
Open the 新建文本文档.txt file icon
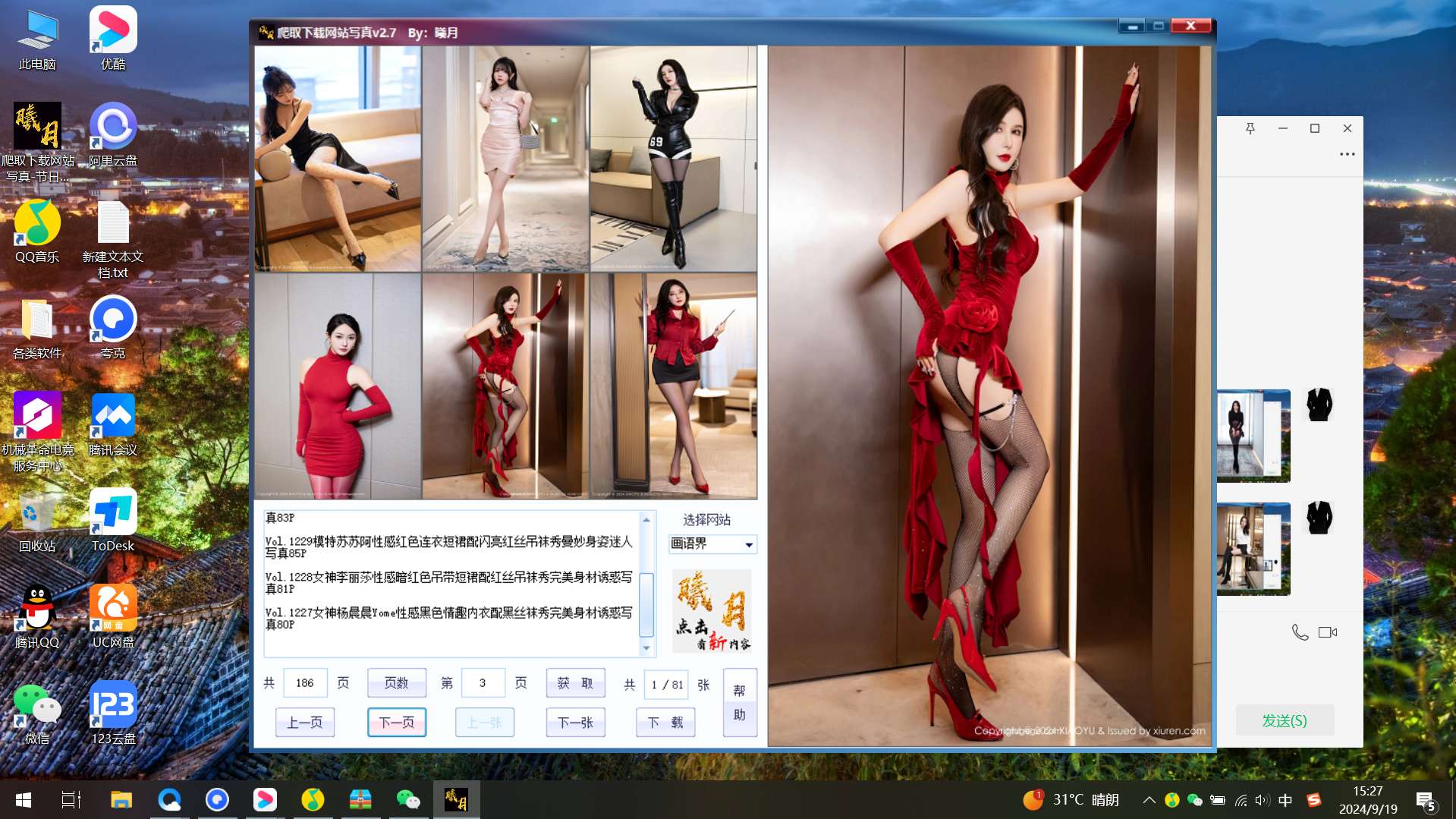(113, 240)
